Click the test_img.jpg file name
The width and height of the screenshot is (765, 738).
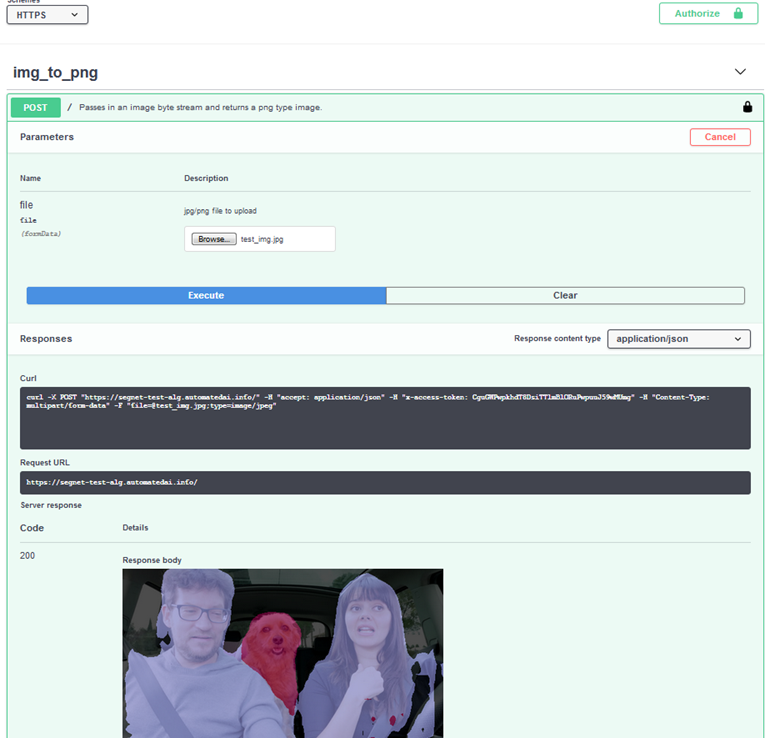coord(262,239)
